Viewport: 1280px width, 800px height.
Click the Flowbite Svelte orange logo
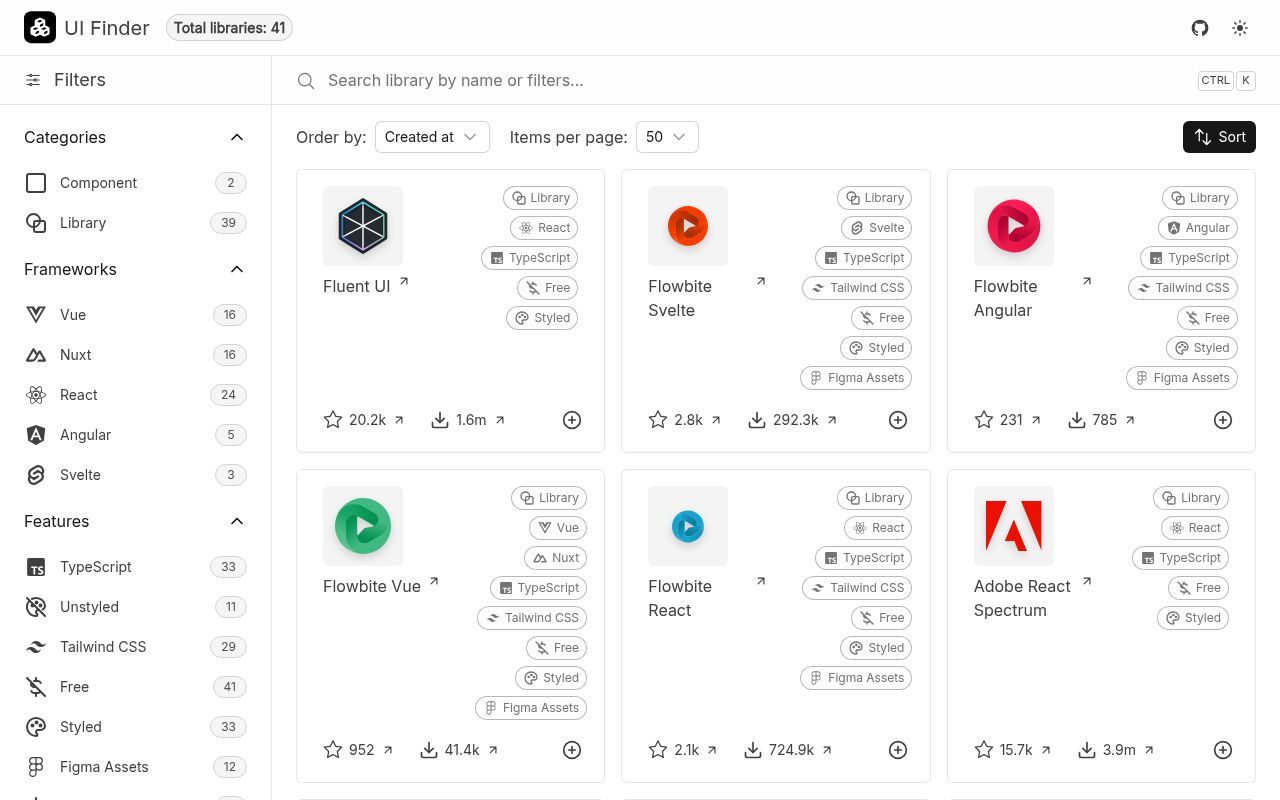(x=688, y=226)
